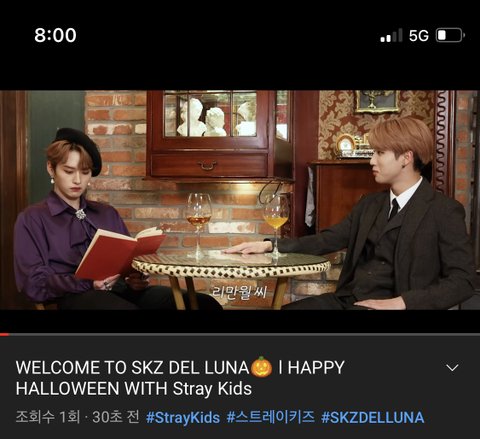Tap the 30초 전 upload time text

coord(116,417)
